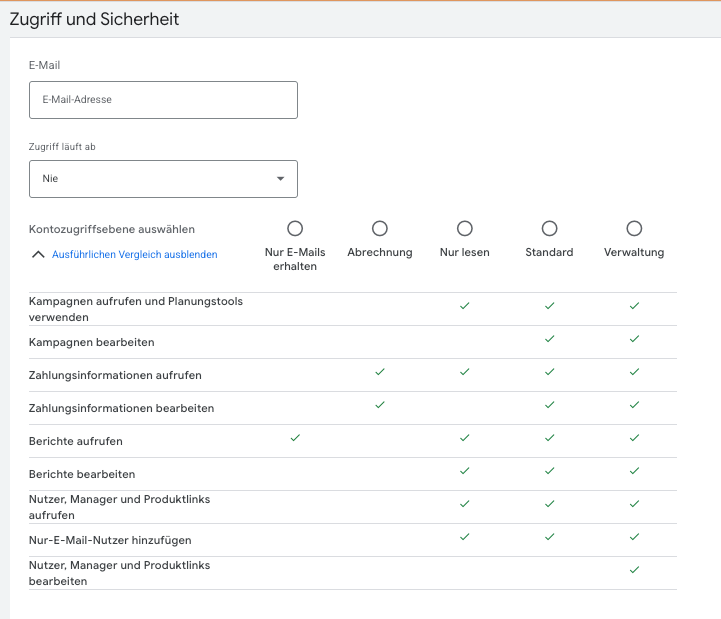Open the 'Zugriff läuft ab' dropdown
Screen dimensions: 721x619
click(163, 179)
